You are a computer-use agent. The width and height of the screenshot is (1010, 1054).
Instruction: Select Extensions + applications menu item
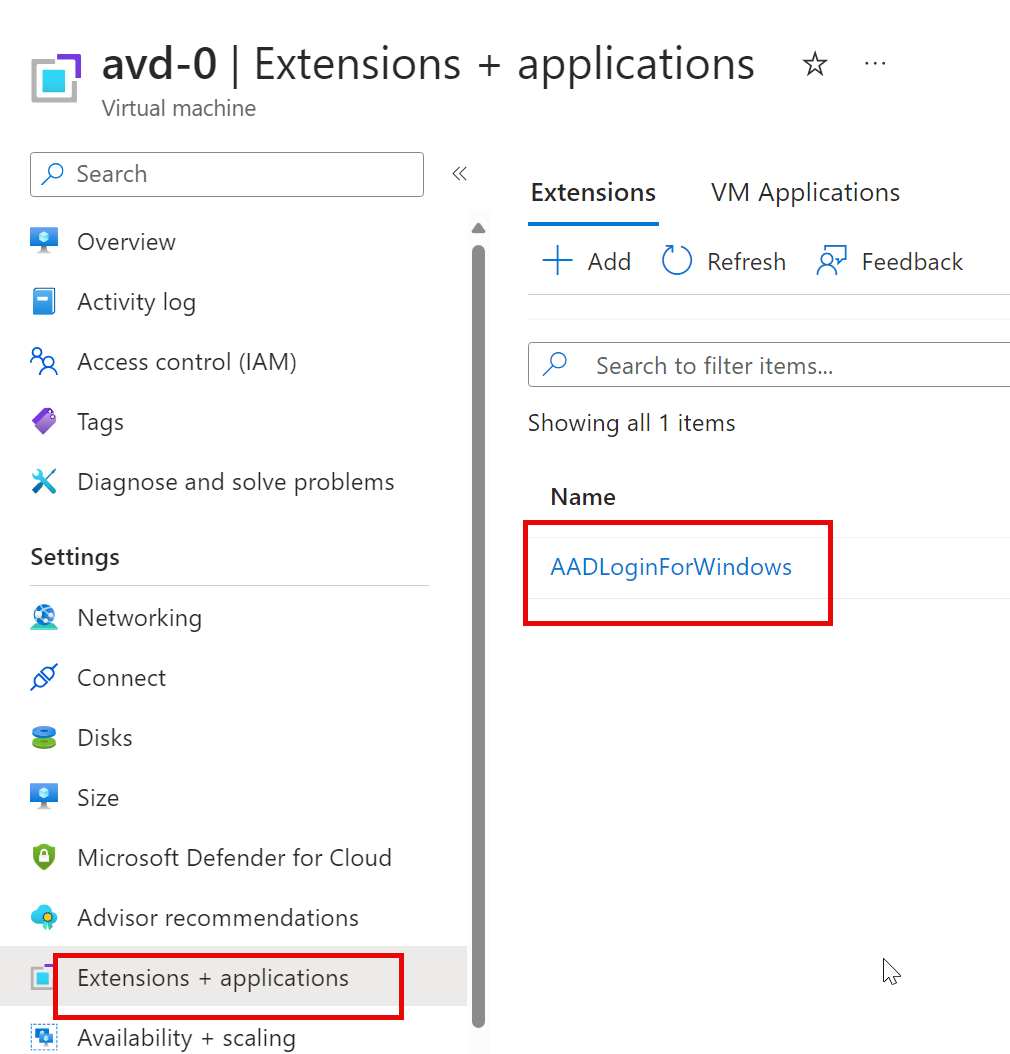(x=233, y=977)
